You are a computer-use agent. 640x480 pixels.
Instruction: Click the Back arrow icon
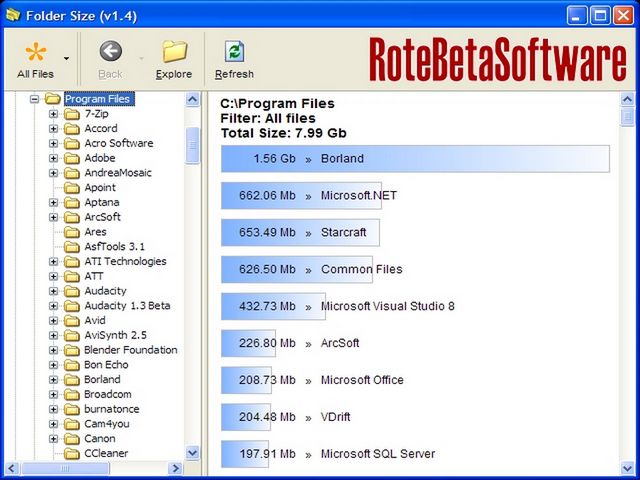click(111, 51)
